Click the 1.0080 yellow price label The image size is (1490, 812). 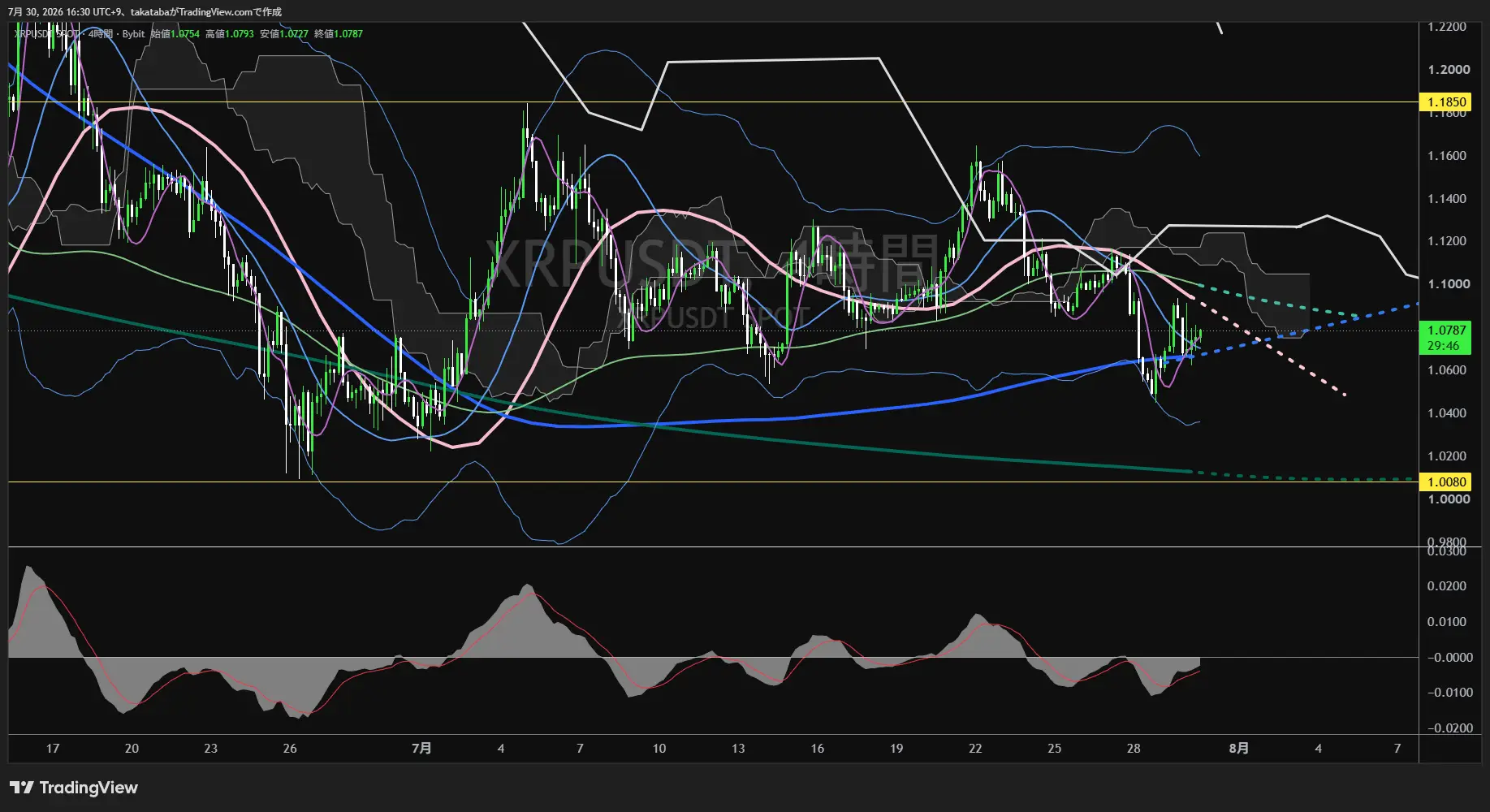click(1446, 482)
